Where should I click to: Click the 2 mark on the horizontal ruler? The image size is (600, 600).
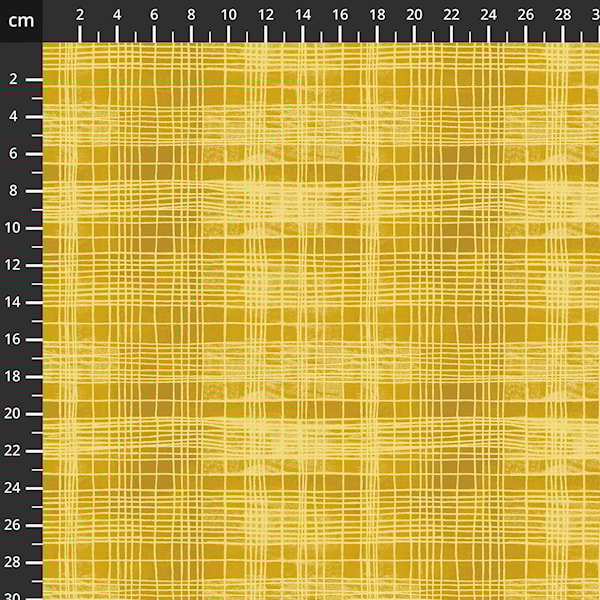[x=80, y=15]
